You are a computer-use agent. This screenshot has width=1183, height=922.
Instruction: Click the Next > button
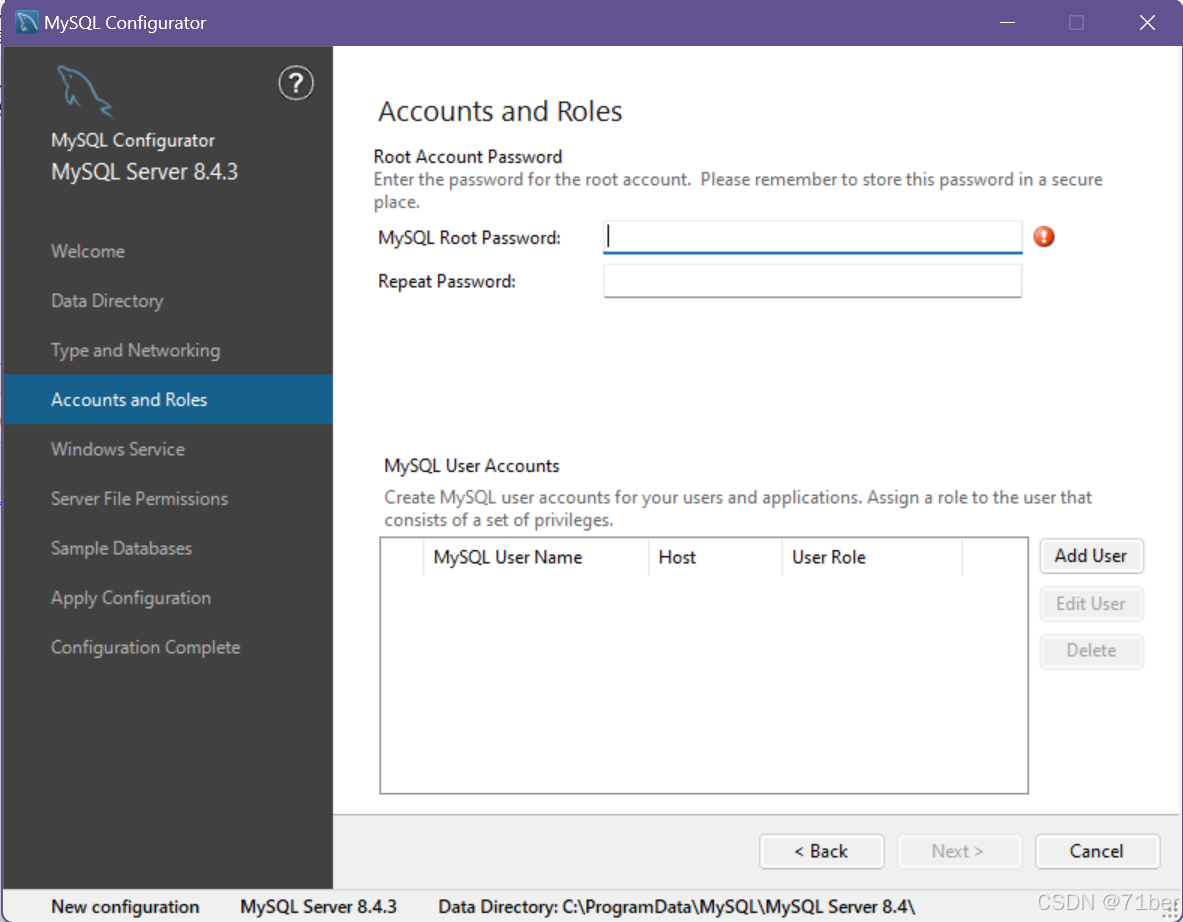[958, 851]
